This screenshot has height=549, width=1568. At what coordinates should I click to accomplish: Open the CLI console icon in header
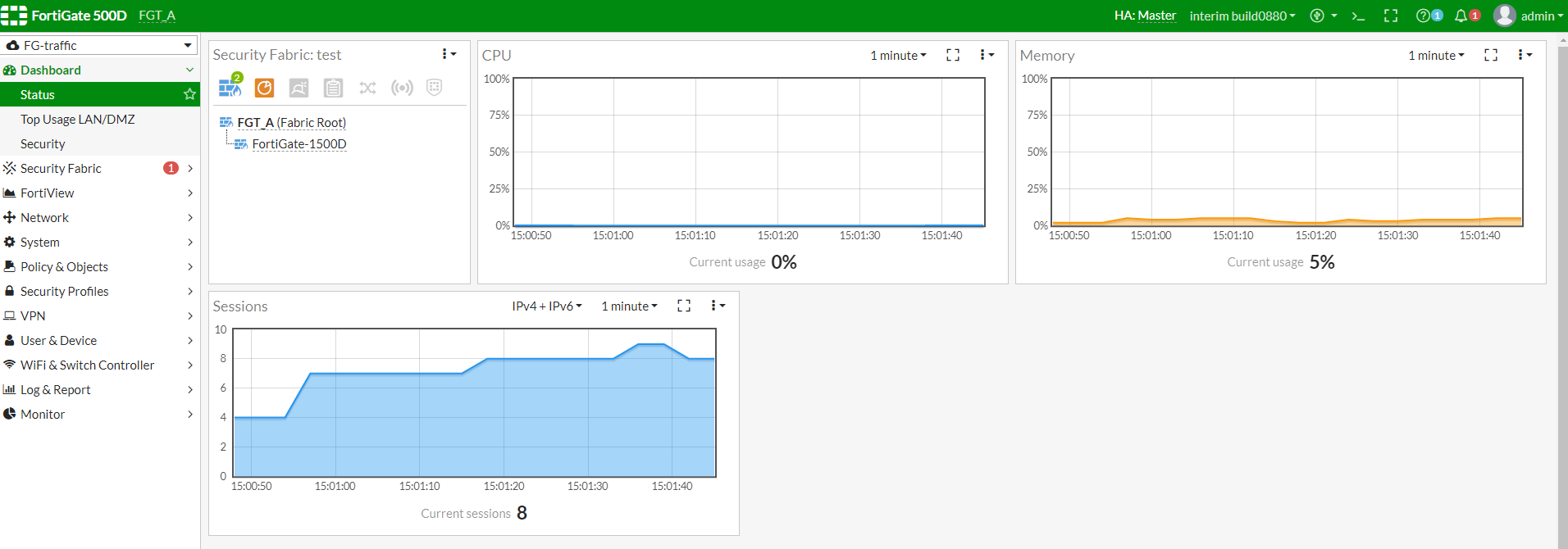point(1358,16)
